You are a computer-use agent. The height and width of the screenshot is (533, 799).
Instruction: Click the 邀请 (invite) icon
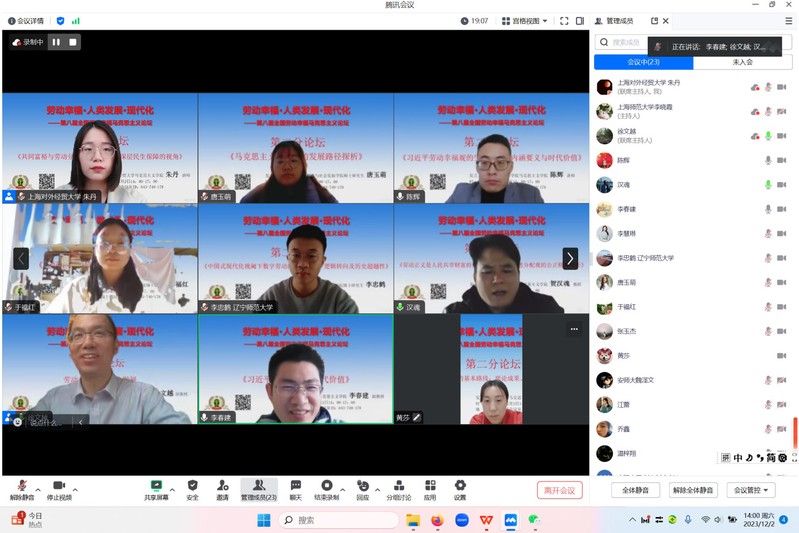click(x=222, y=486)
